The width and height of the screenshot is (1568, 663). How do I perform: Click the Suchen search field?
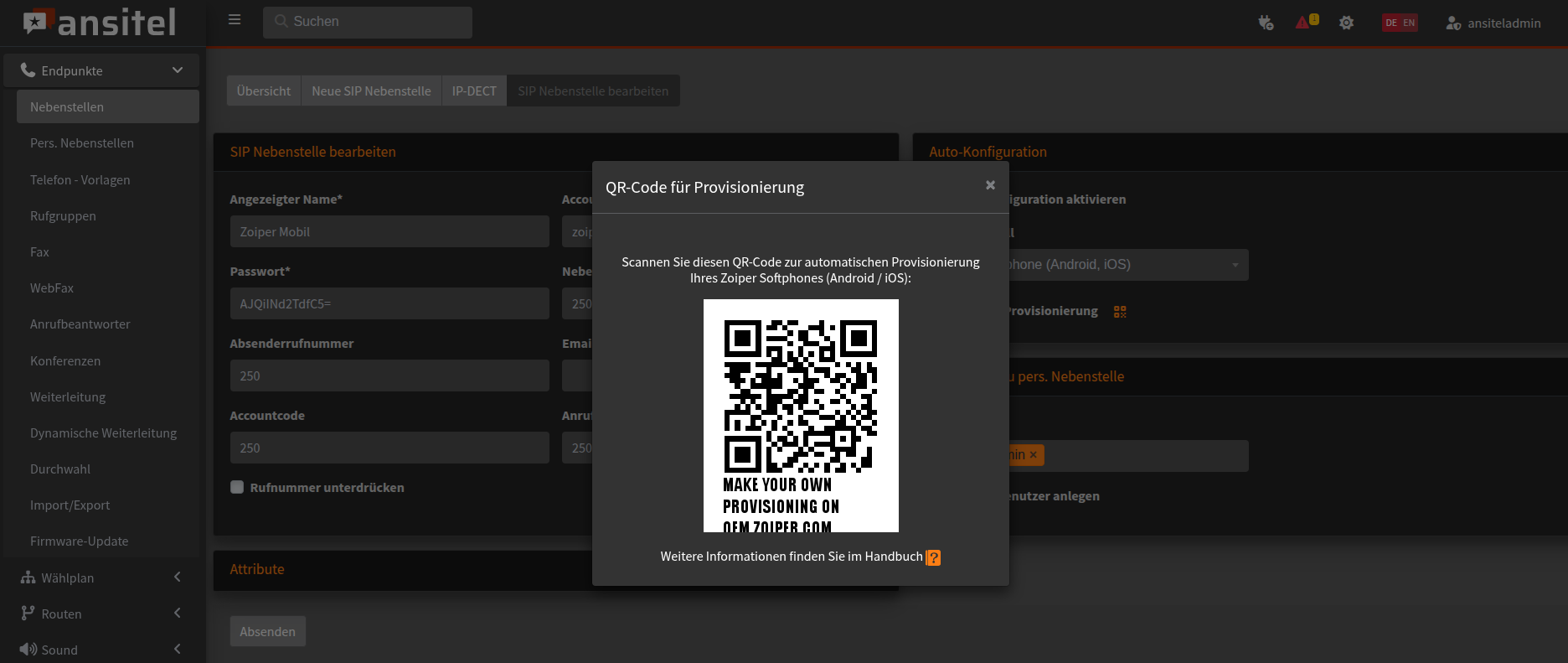pos(368,22)
